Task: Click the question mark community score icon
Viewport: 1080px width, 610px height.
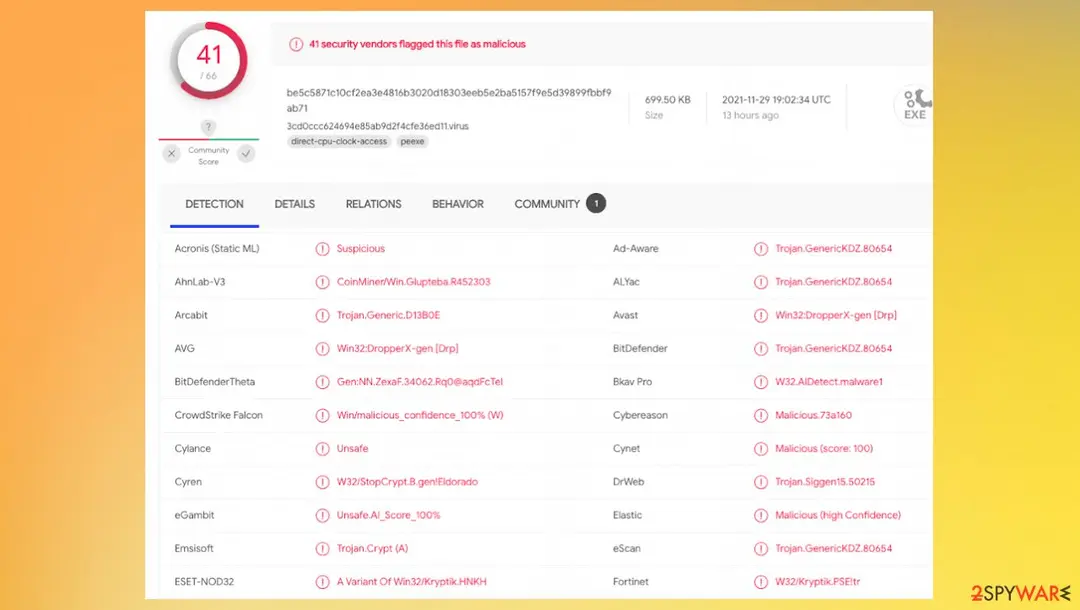Action: pyautogui.click(x=208, y=127)
